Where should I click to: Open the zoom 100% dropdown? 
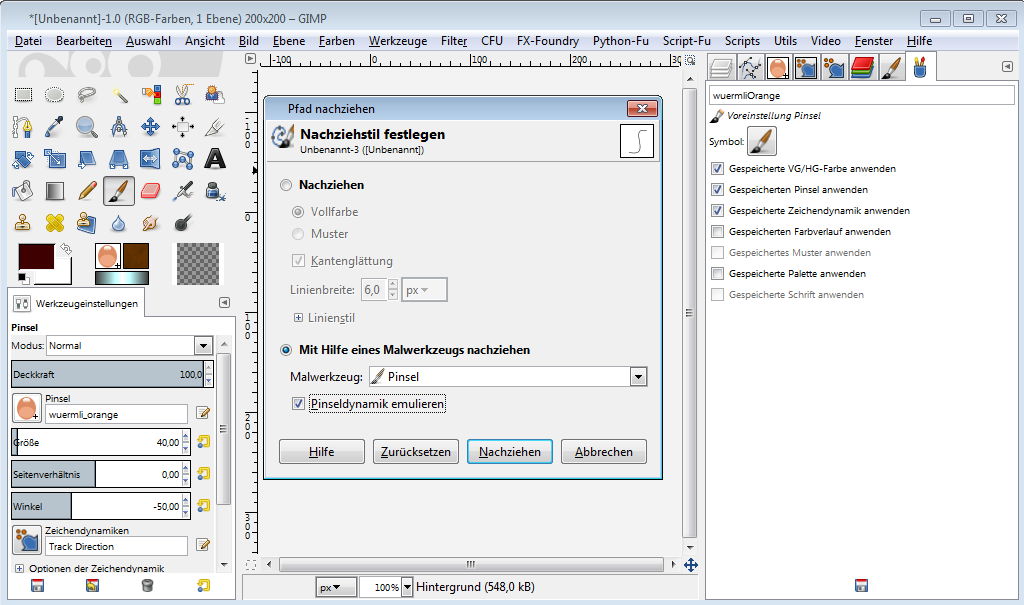[x=407, y=587]
